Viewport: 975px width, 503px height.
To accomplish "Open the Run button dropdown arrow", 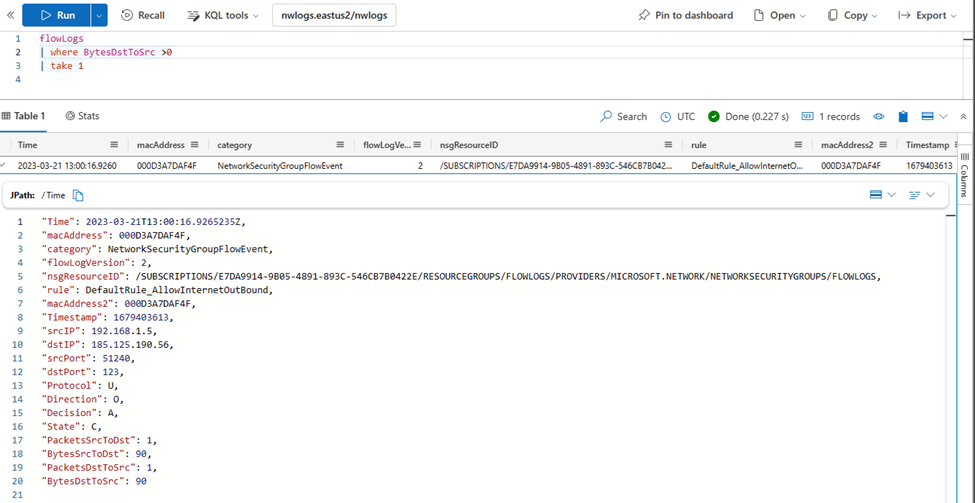I will tap(99, 15).
